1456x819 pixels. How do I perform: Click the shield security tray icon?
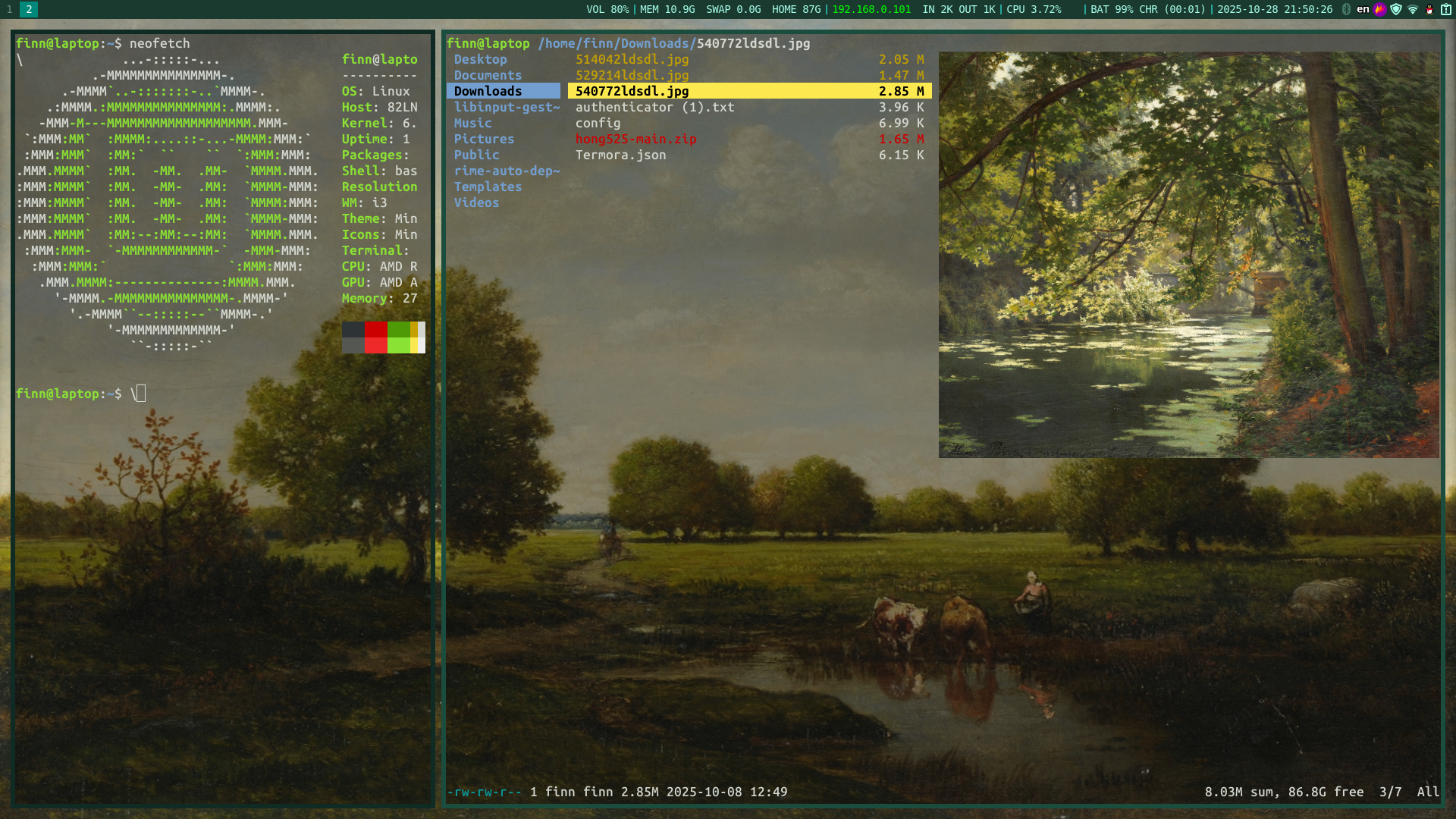point(1396,9)
